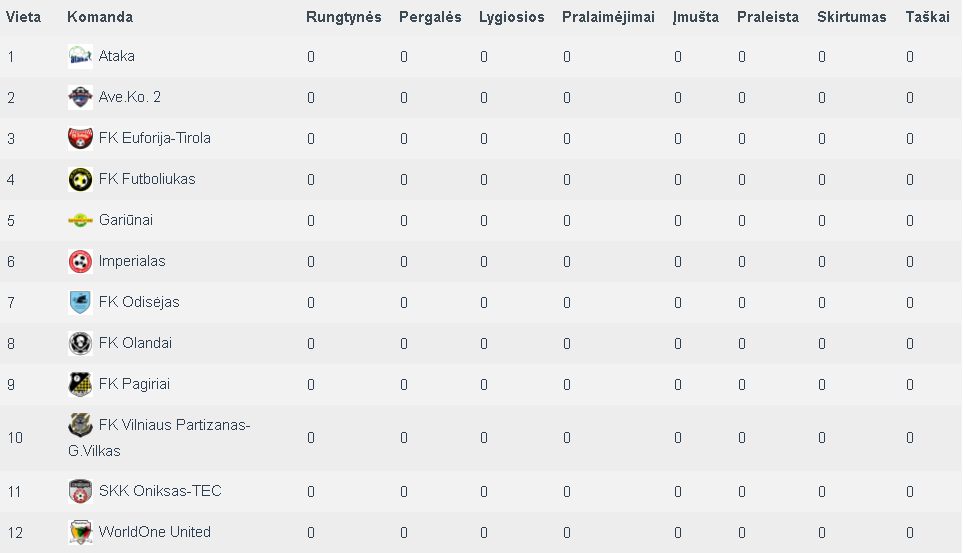Click the FK Odisėjas shield logo
Viewport: 963px width, 553px height.
80,302
